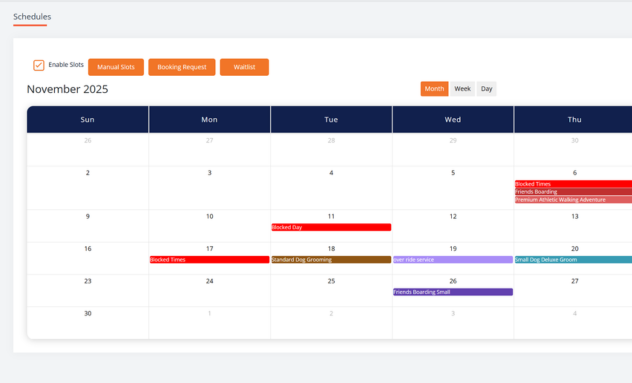Screen dimensions: 632x383
Task: Select date 25 in the calendar
Action: [x=331, y=281]
